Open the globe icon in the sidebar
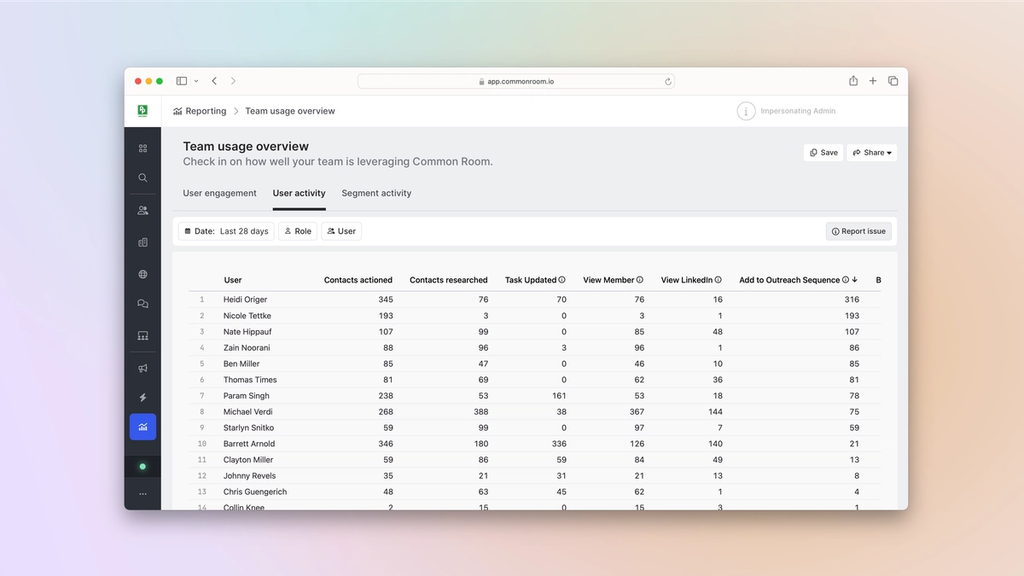The image size is (1024, 576). [x=142, y=274]
